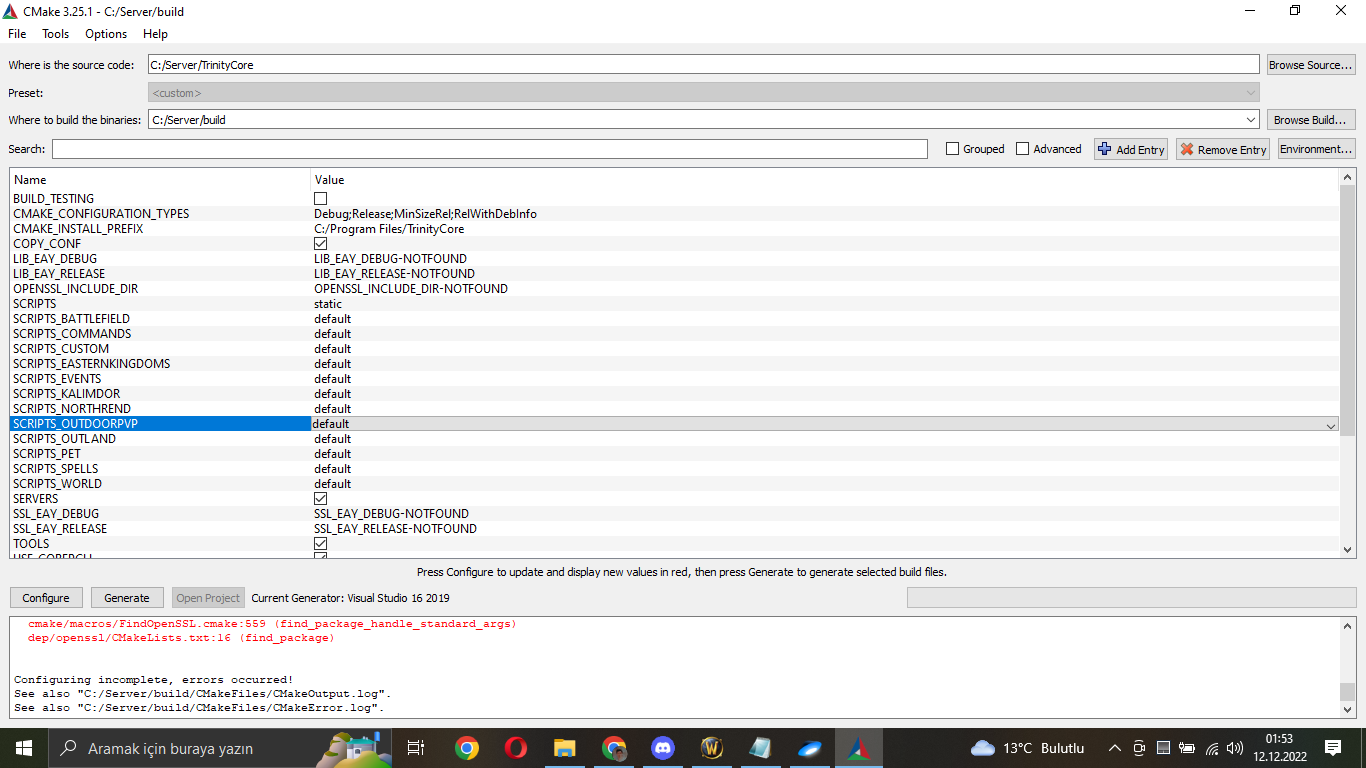Expand the SCRIPTS_OUTDOORPVP value dropdown

(x=1330, y=425)
